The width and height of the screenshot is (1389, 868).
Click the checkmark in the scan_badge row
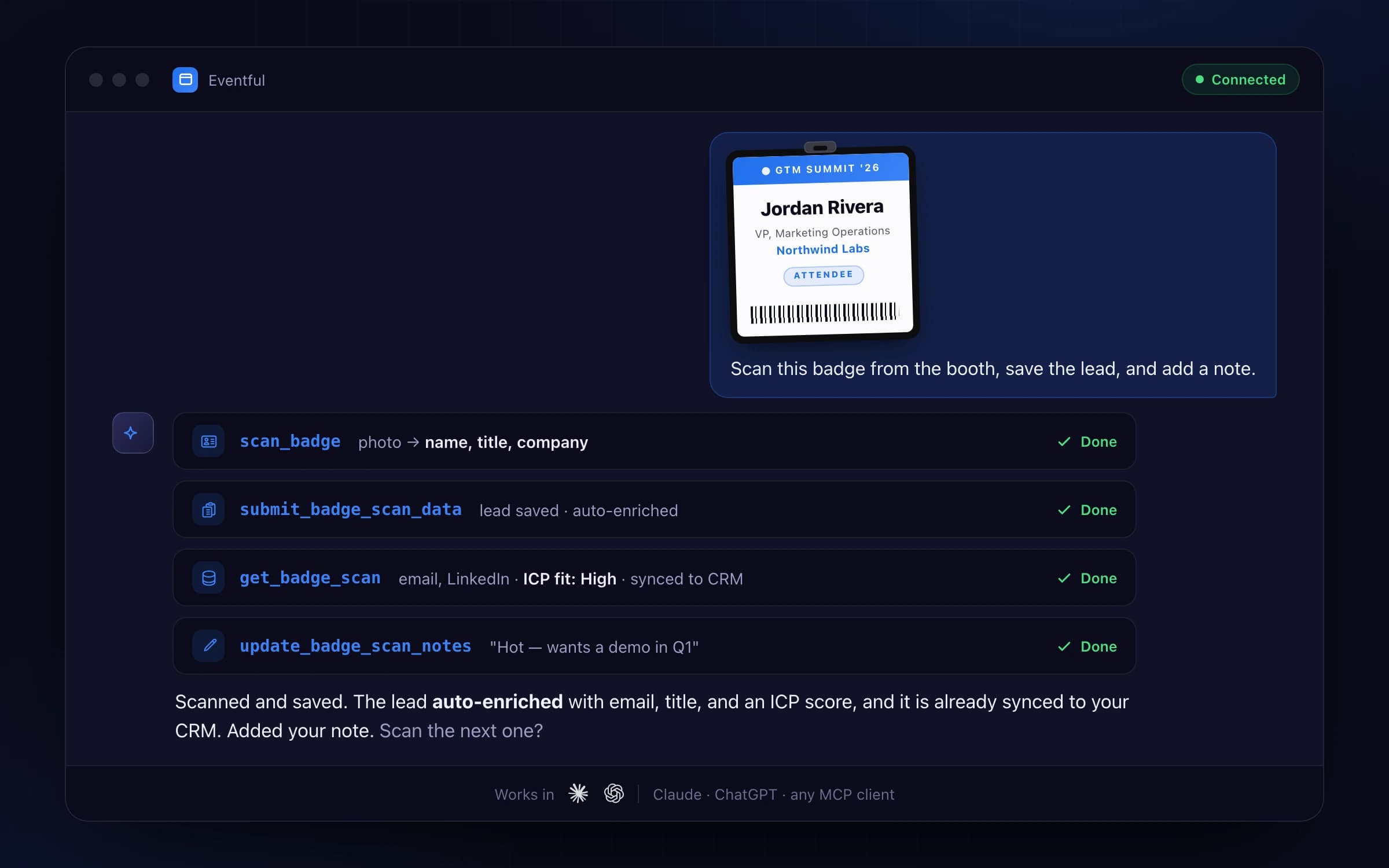[1064, 442]
